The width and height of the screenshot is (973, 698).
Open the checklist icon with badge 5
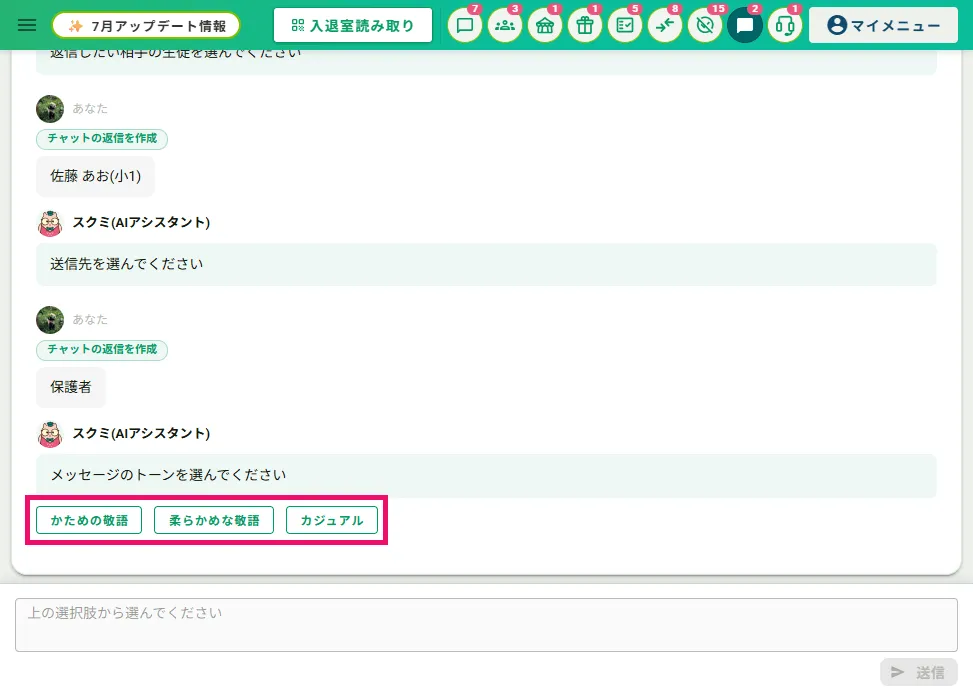[625, 25]
